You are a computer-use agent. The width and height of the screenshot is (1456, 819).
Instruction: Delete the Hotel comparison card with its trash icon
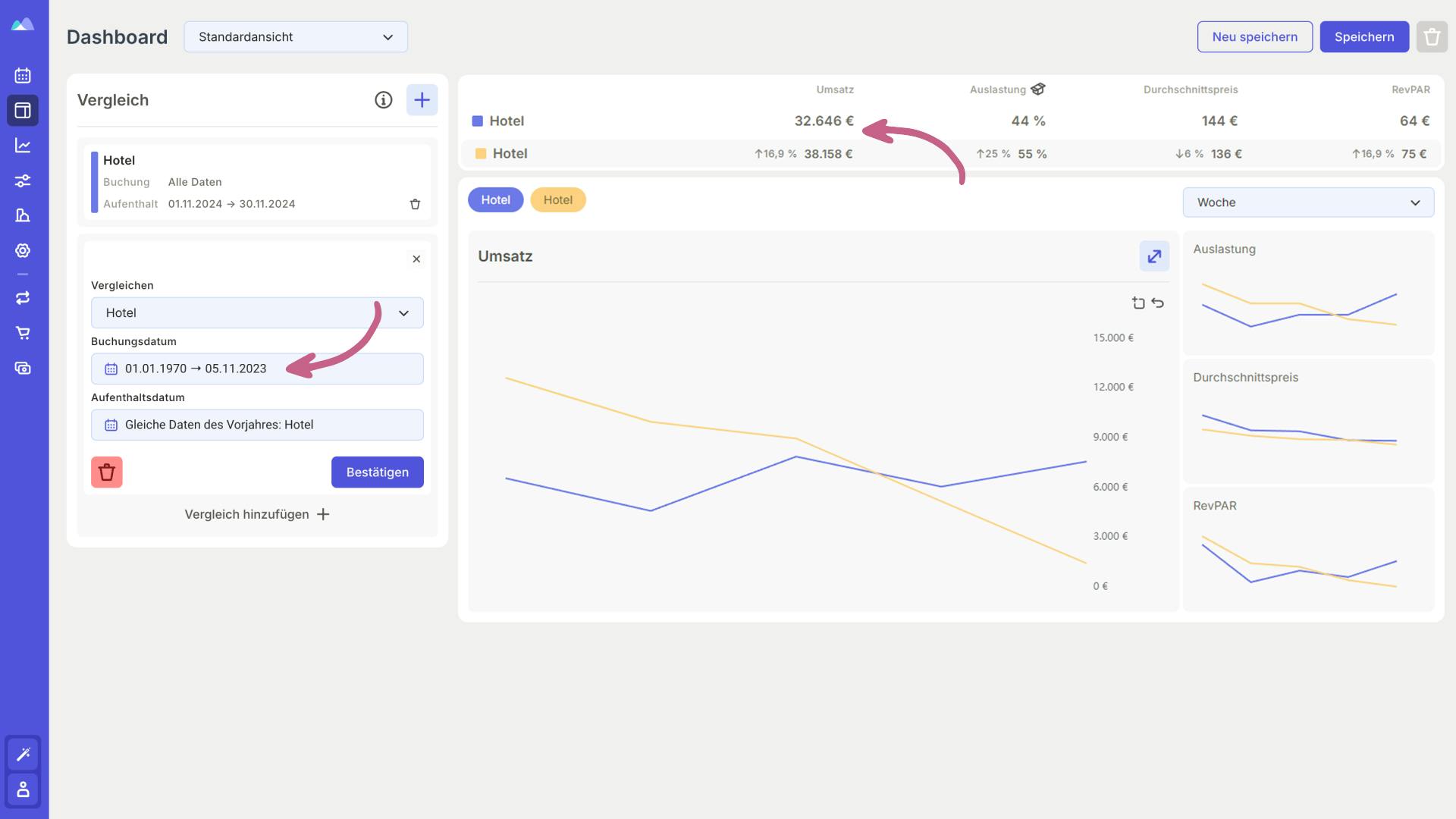tap(415, 204)
